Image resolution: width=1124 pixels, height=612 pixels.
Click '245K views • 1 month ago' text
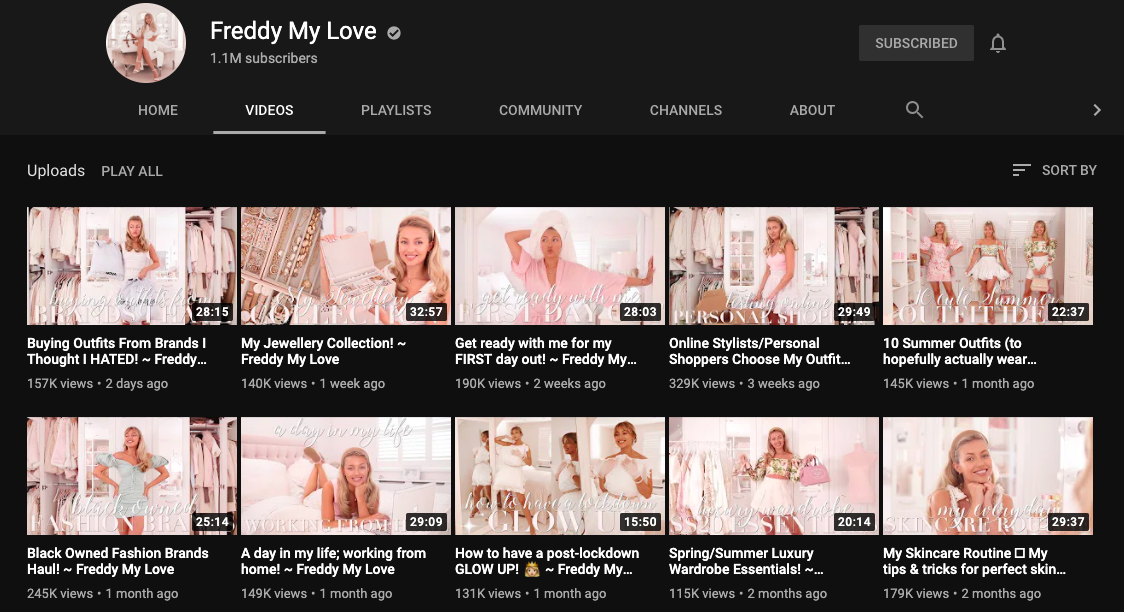(x=103, y=593)
